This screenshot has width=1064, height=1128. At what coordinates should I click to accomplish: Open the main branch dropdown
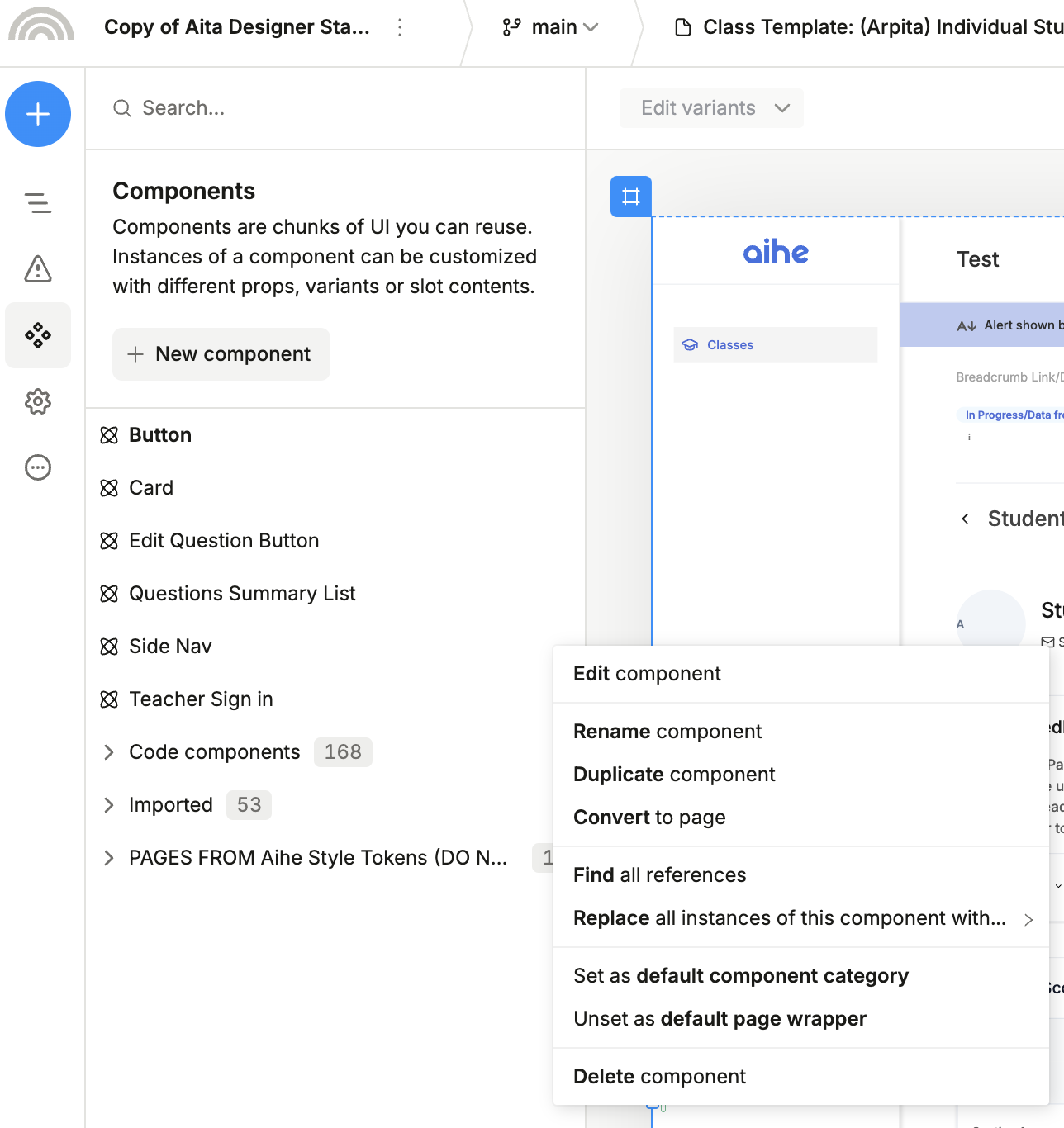(x=550, y=27)
